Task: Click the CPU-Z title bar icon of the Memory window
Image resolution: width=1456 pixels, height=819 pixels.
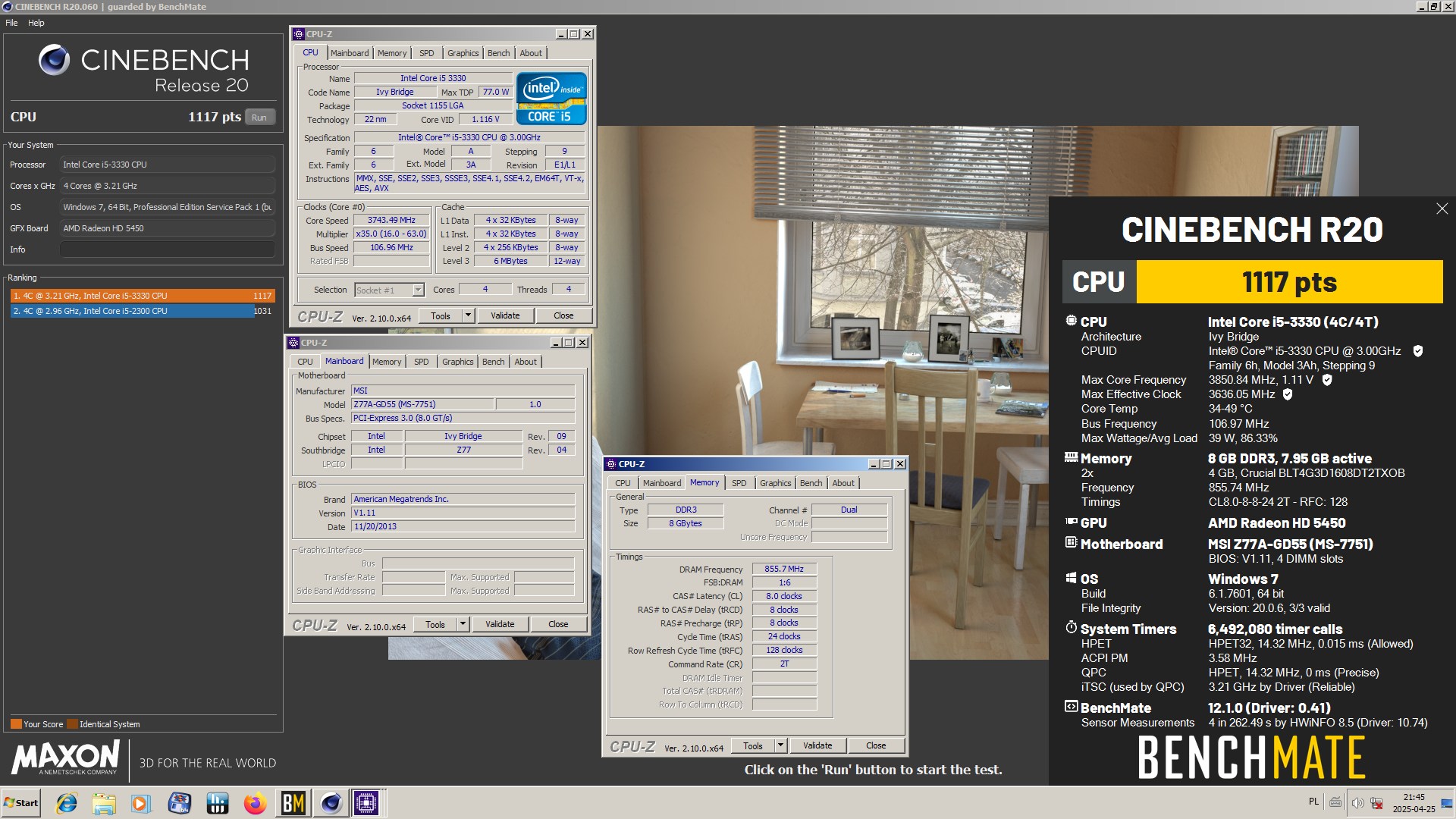Action: 611,464
